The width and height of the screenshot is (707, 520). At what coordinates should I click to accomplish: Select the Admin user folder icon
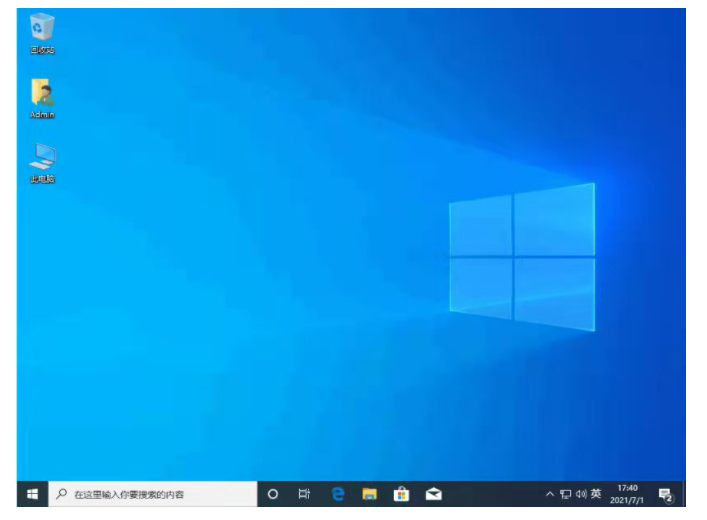tap(42, 95)
